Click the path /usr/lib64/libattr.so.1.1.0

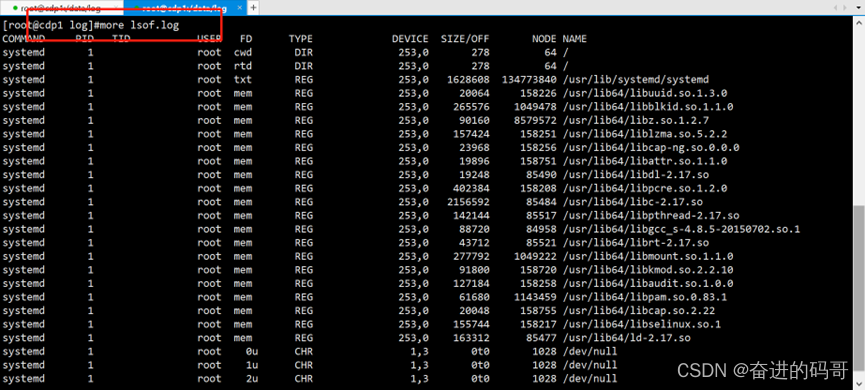click(644, 161)
